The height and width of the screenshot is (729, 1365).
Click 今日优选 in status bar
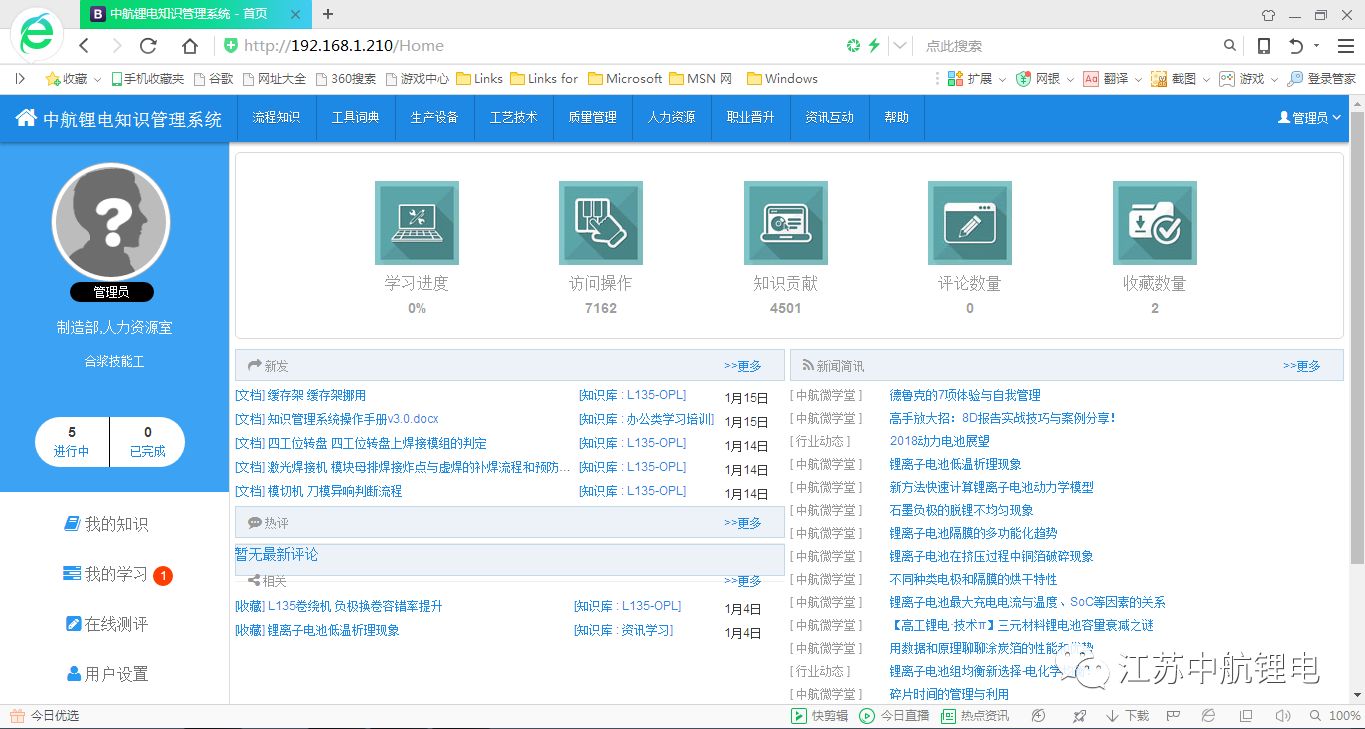(x=44, y=716)
